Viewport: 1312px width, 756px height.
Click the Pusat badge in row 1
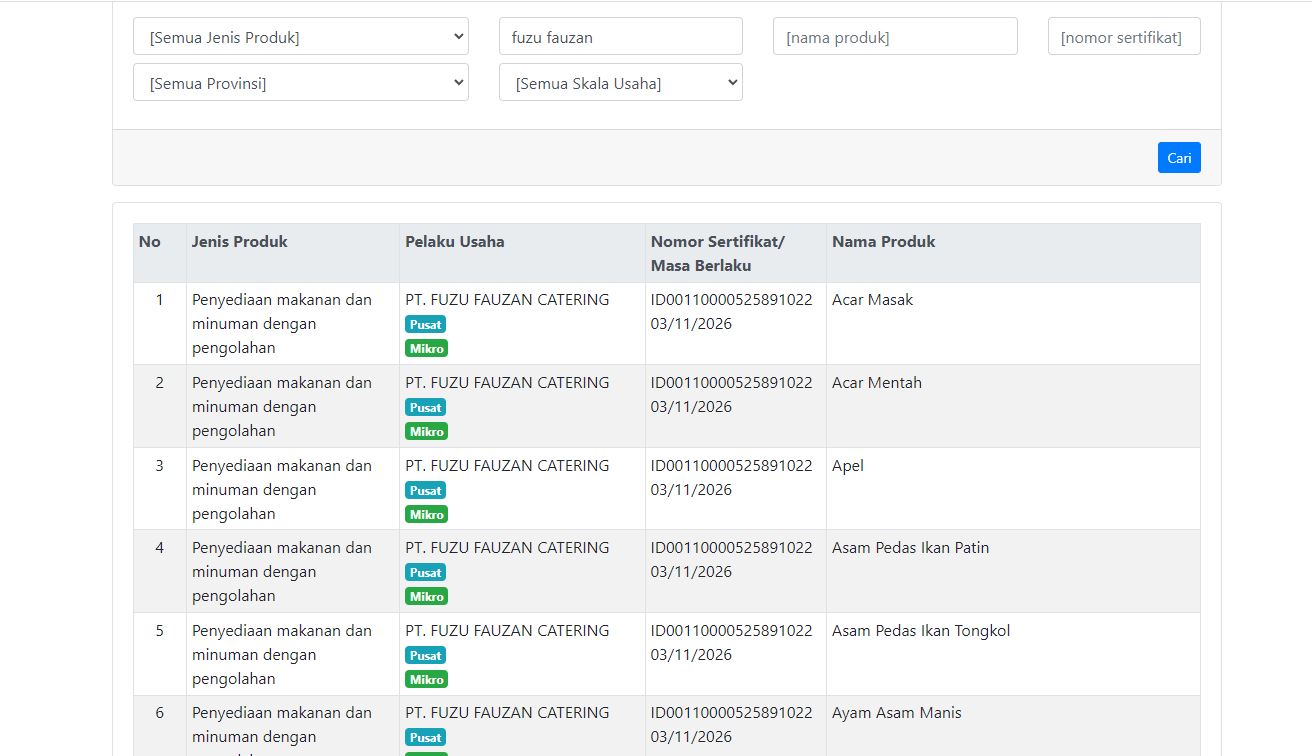click(x=425, y=324)
